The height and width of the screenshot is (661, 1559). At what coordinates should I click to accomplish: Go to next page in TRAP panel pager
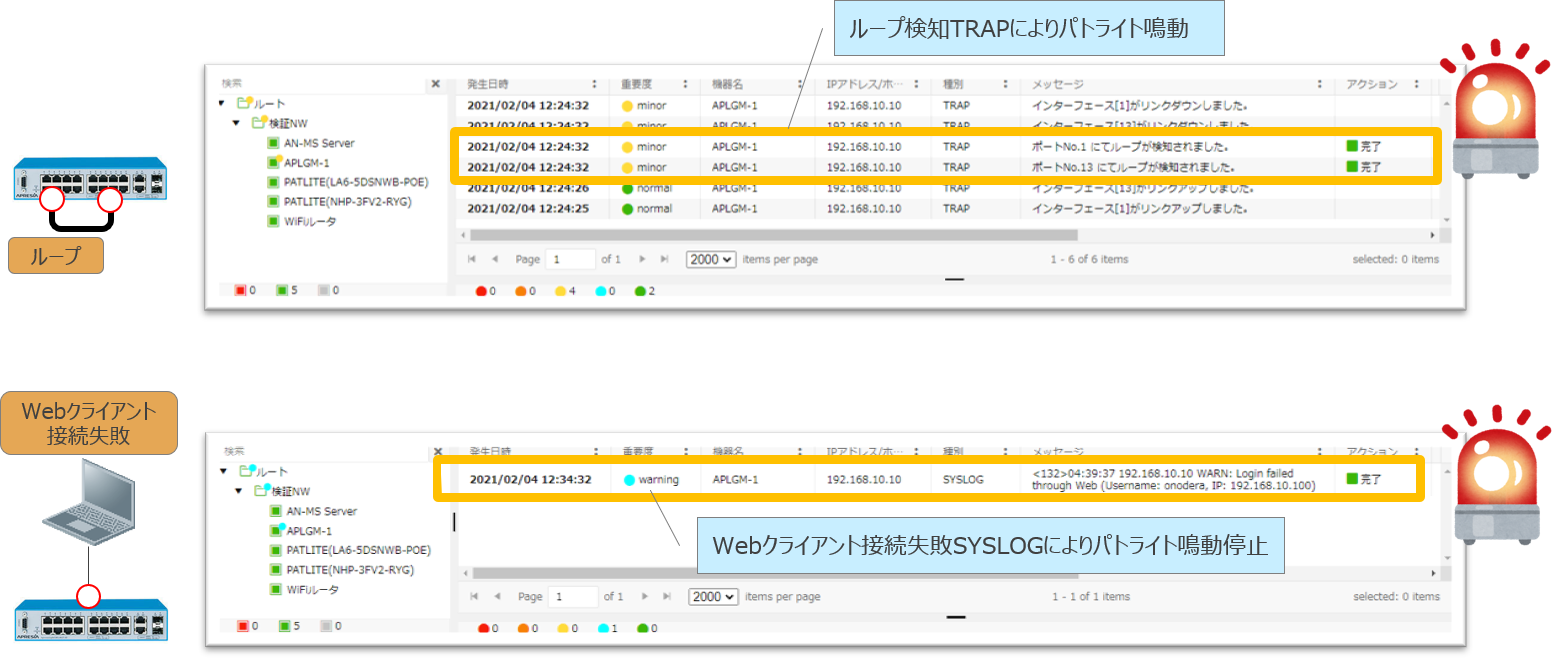642,259
